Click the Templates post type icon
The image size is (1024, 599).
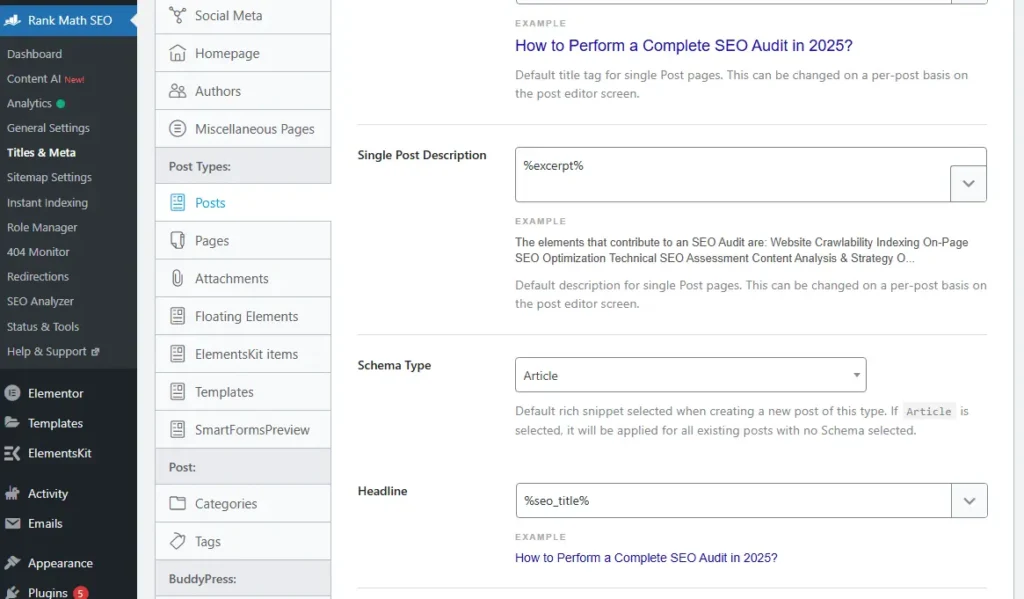(x=178, y=392)
